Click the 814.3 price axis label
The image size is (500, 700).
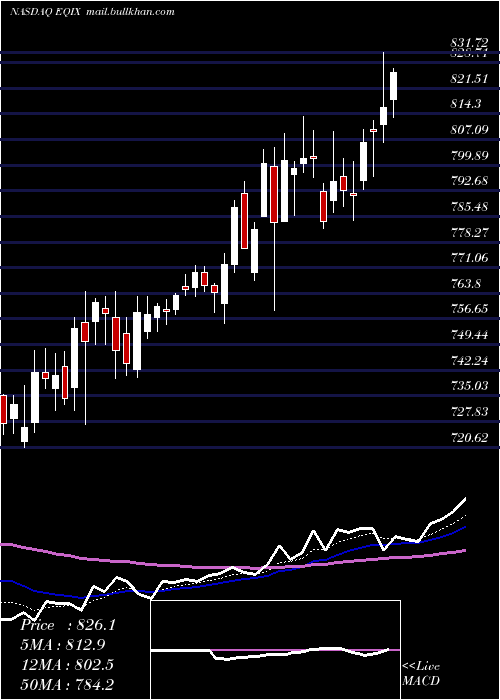tap(466, 104)
